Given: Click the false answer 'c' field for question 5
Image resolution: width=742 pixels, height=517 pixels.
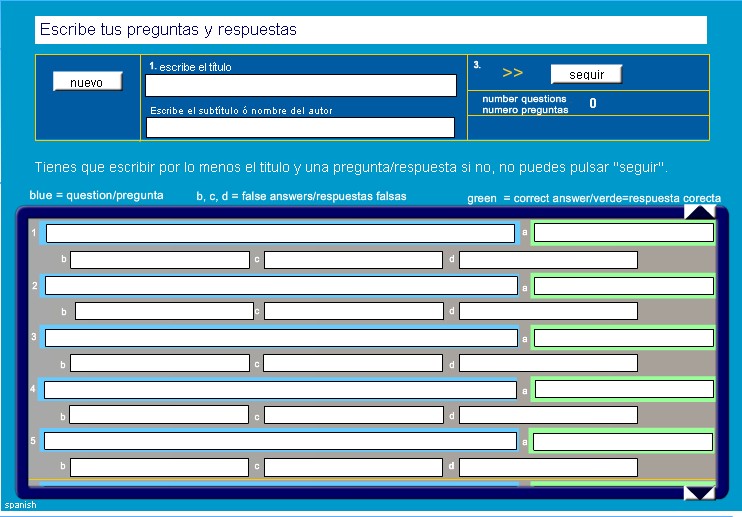Looking at the screenshot, I should 353,467.
